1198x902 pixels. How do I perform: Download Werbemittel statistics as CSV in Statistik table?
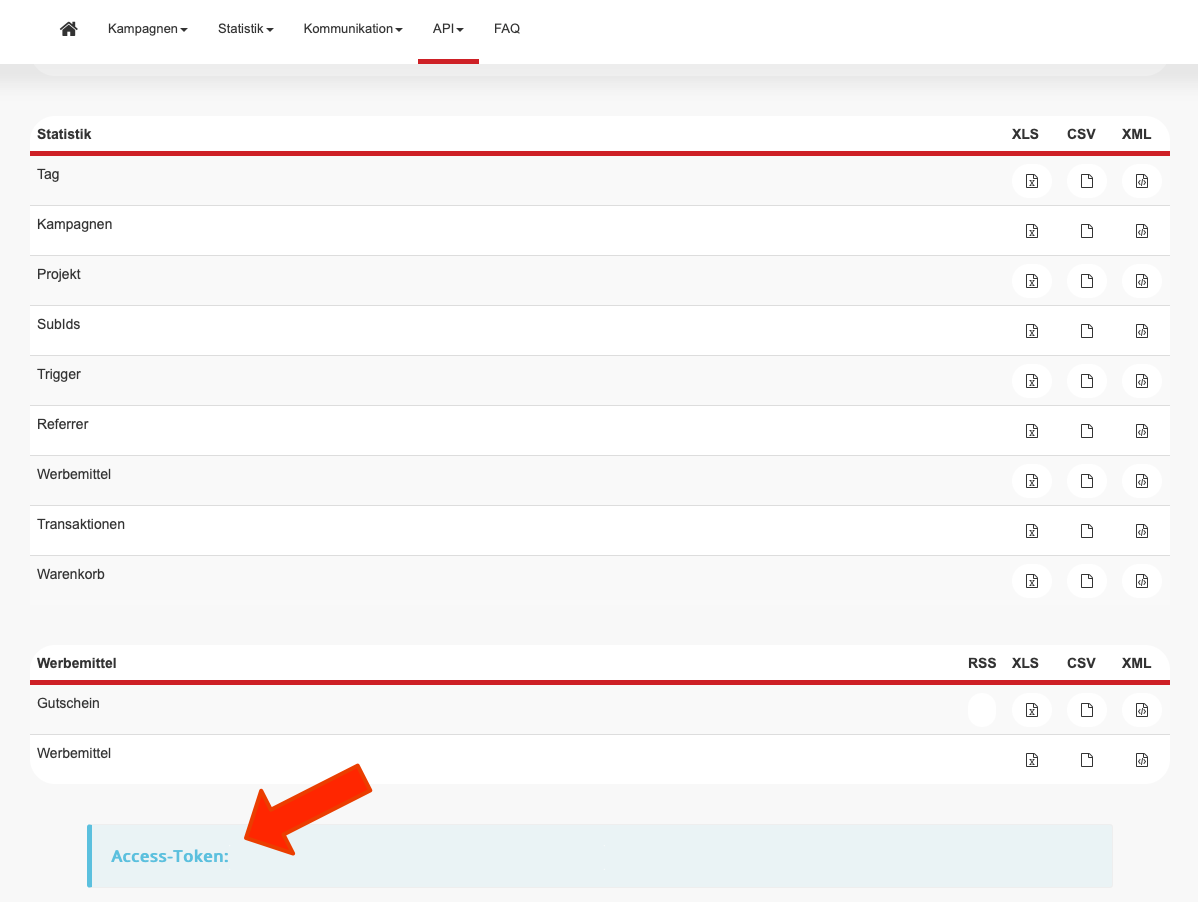(1086, 481)
